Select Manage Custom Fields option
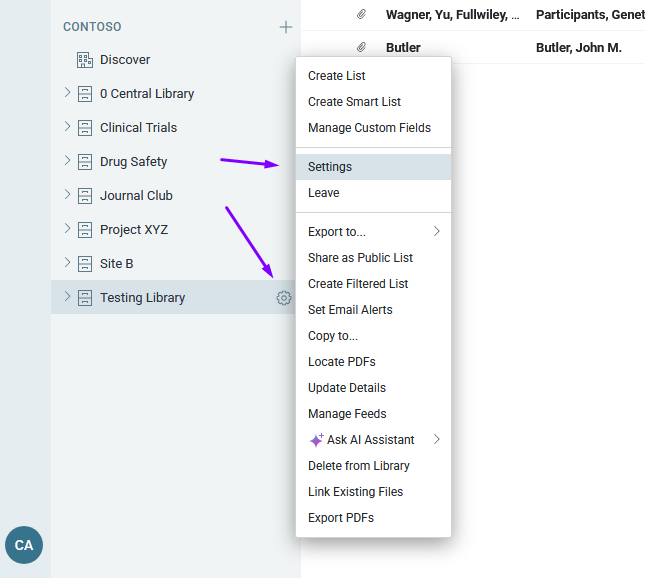 tap(369, 128)
